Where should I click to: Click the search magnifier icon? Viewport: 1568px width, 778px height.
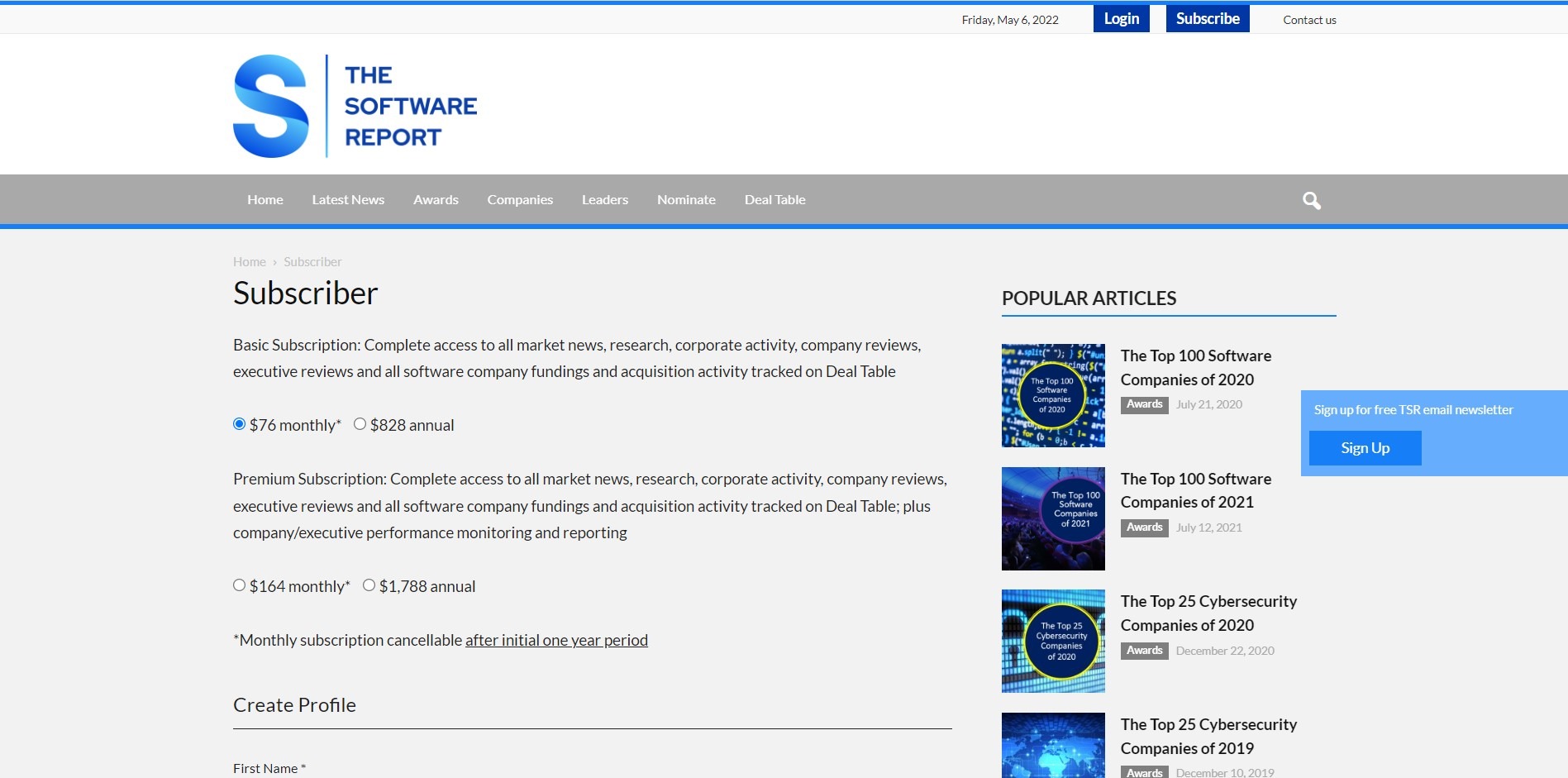1311,200
